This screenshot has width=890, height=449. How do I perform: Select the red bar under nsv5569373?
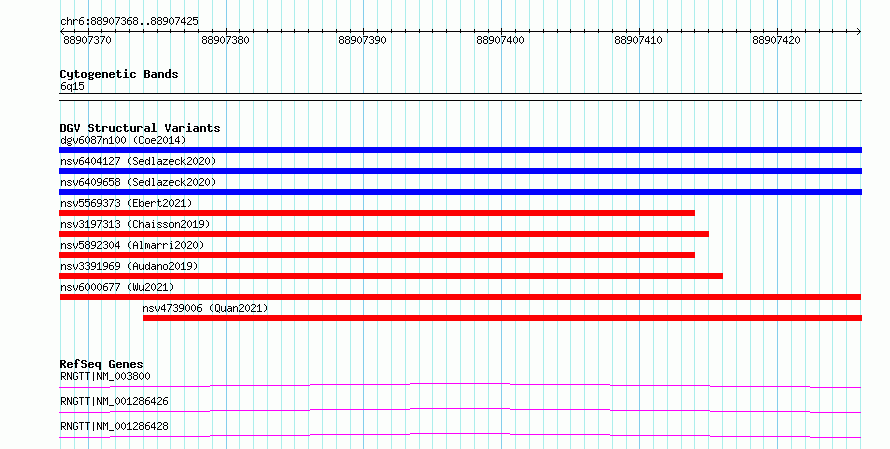click(x=377, y=213)
